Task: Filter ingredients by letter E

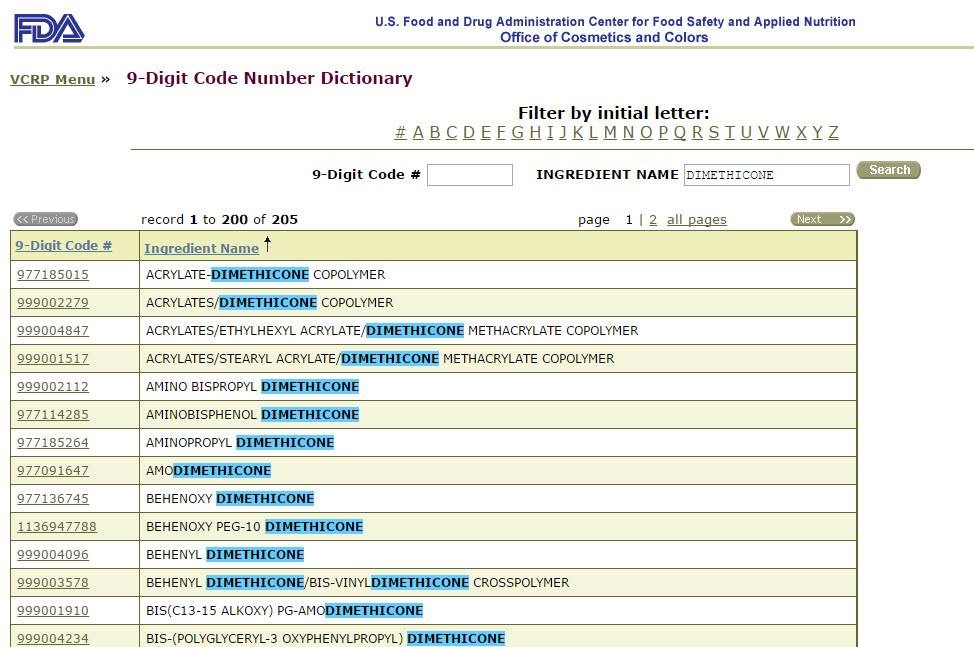Action: pos(486,132)
